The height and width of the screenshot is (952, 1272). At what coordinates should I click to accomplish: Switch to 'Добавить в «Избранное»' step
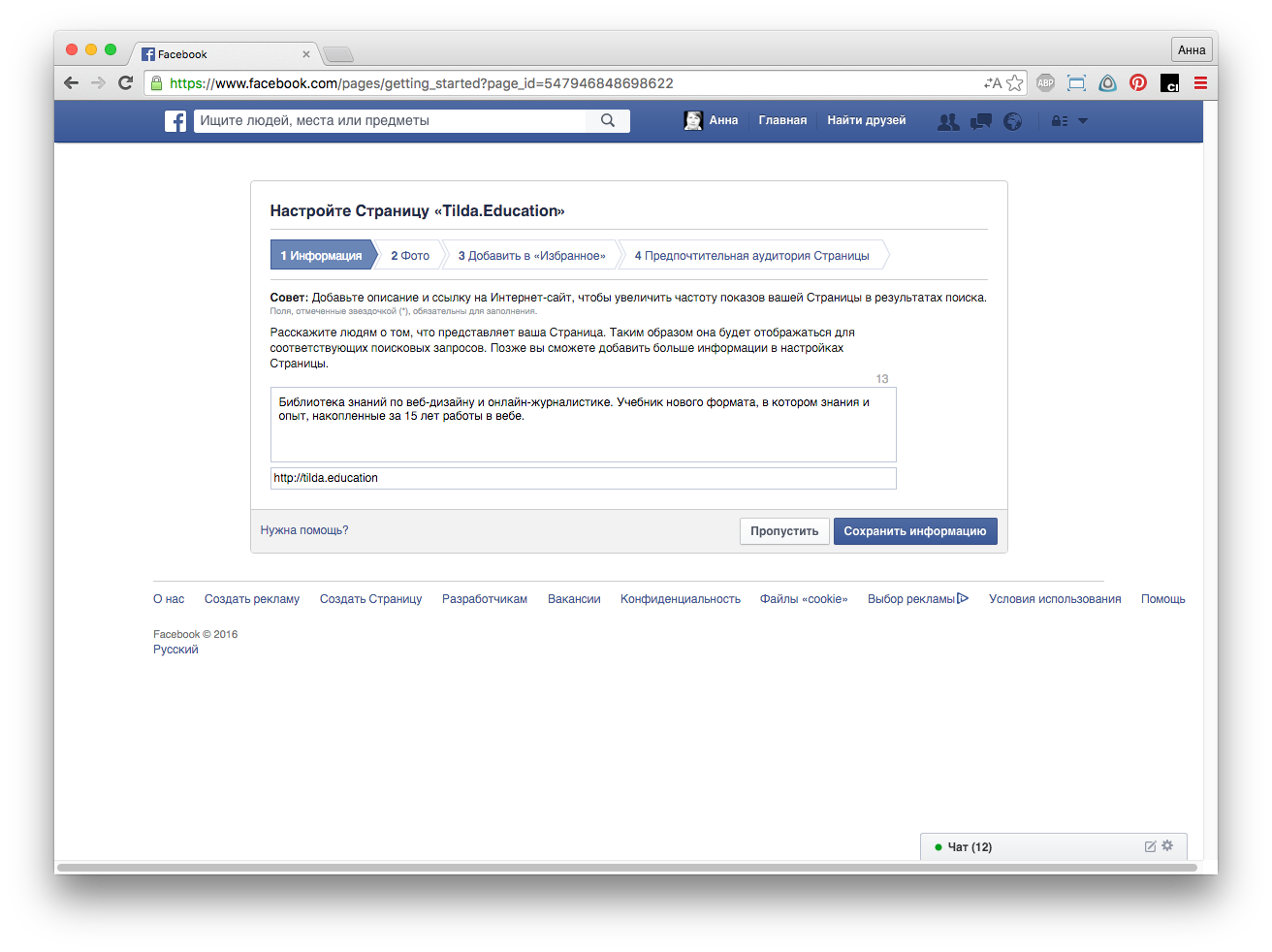click(x=531, y=256)
